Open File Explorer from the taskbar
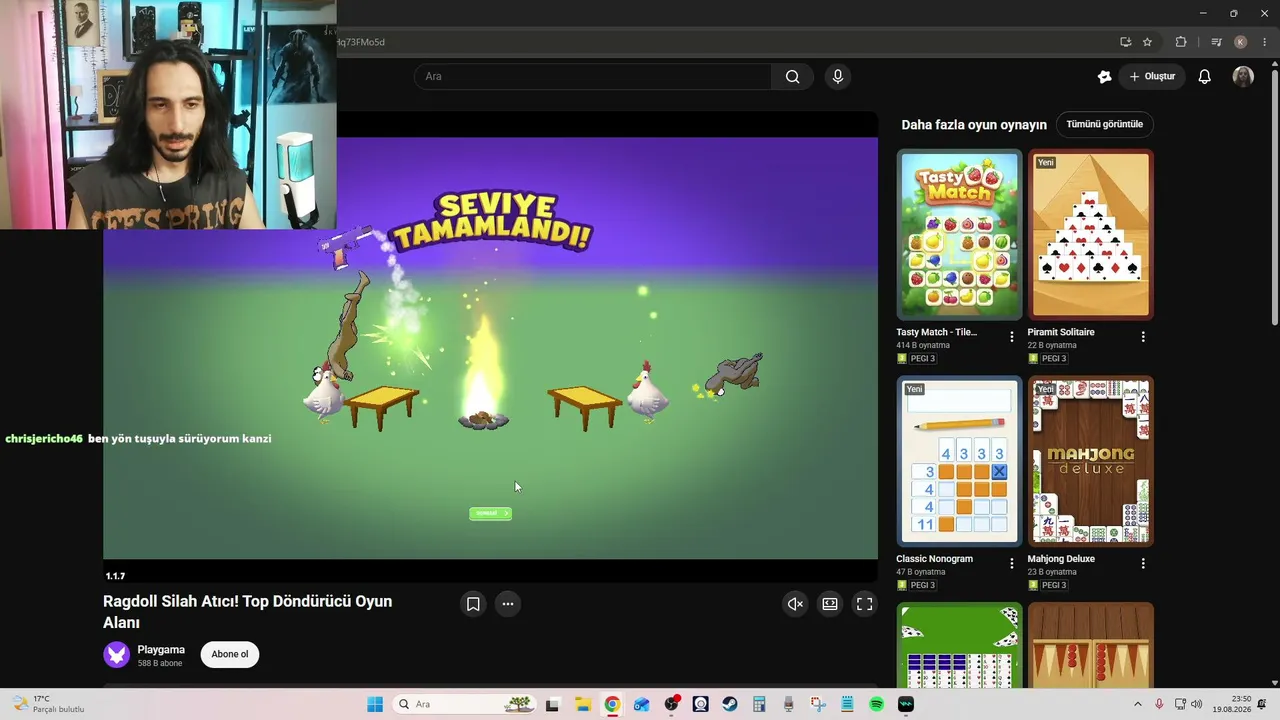Screen dimensions: 1280x720 pos(583,705)
